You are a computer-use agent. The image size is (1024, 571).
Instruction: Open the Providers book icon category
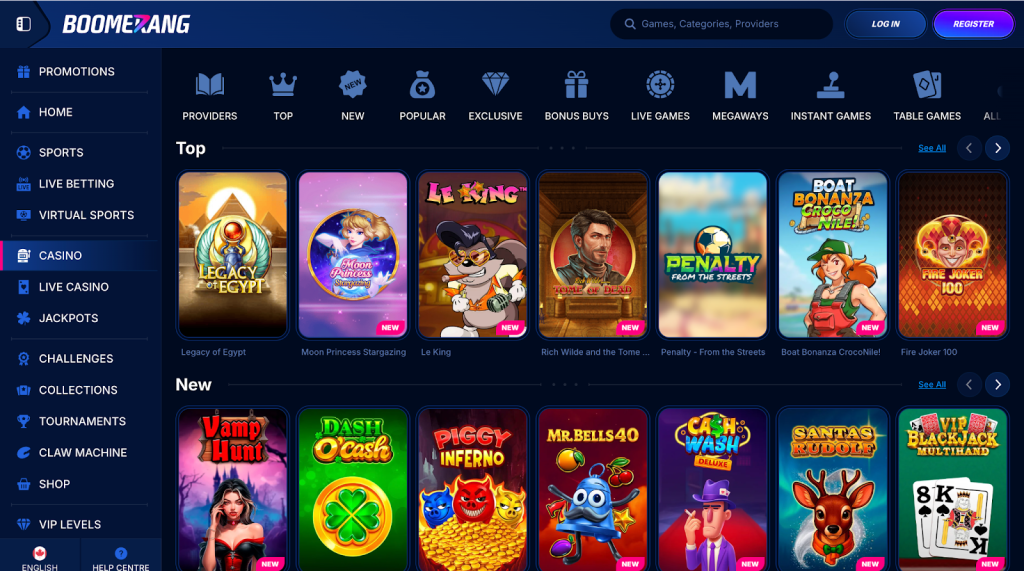pos(210,85)
